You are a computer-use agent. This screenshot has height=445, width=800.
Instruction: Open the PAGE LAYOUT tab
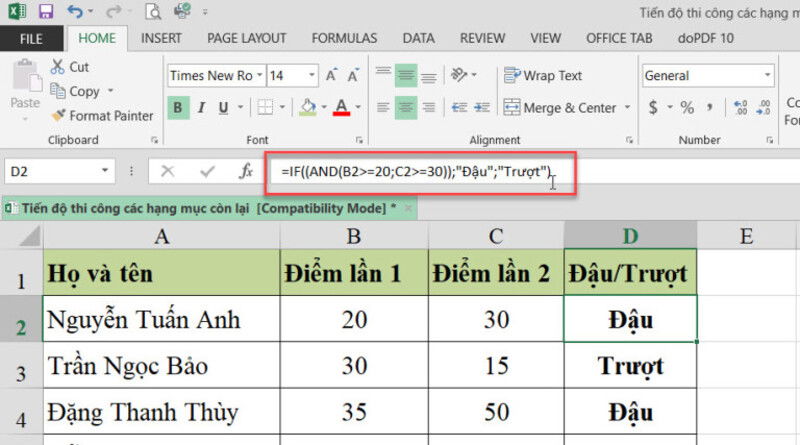246,38
